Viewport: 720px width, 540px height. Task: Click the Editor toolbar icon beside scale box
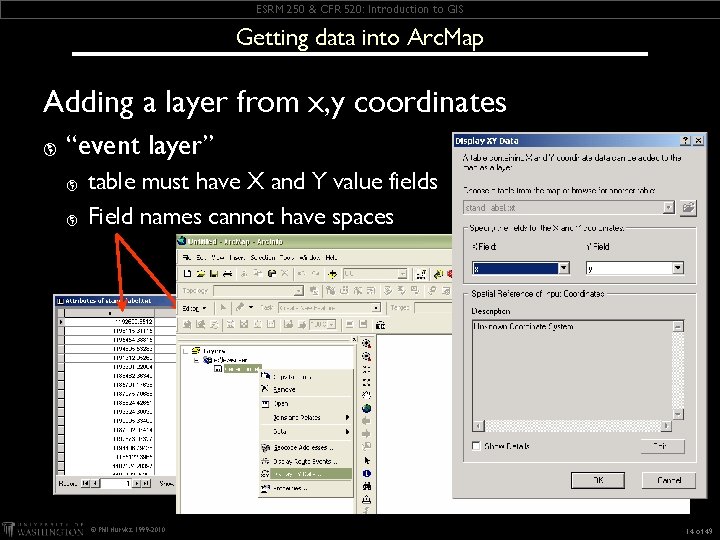421,274
